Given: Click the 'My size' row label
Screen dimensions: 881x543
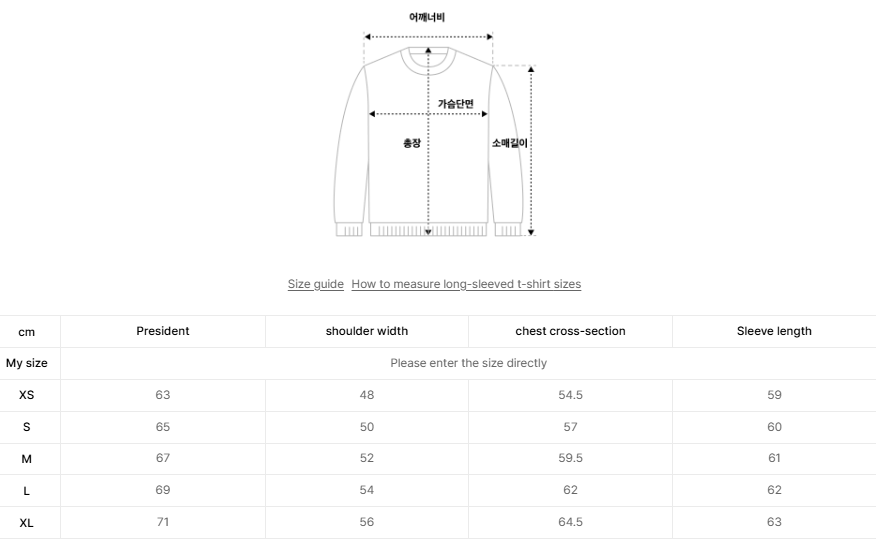Looking at the screenshot, I should pos(27,363).
